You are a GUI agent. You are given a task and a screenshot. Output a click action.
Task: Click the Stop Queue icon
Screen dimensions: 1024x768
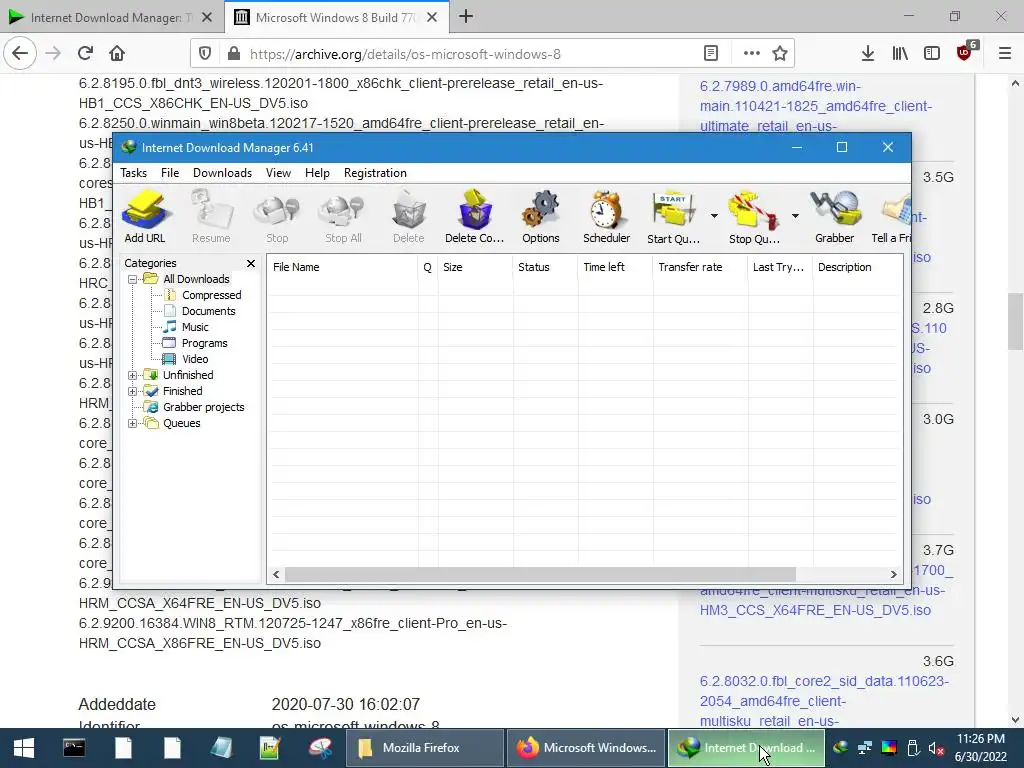pyautogui.click(x=754, y=217)
